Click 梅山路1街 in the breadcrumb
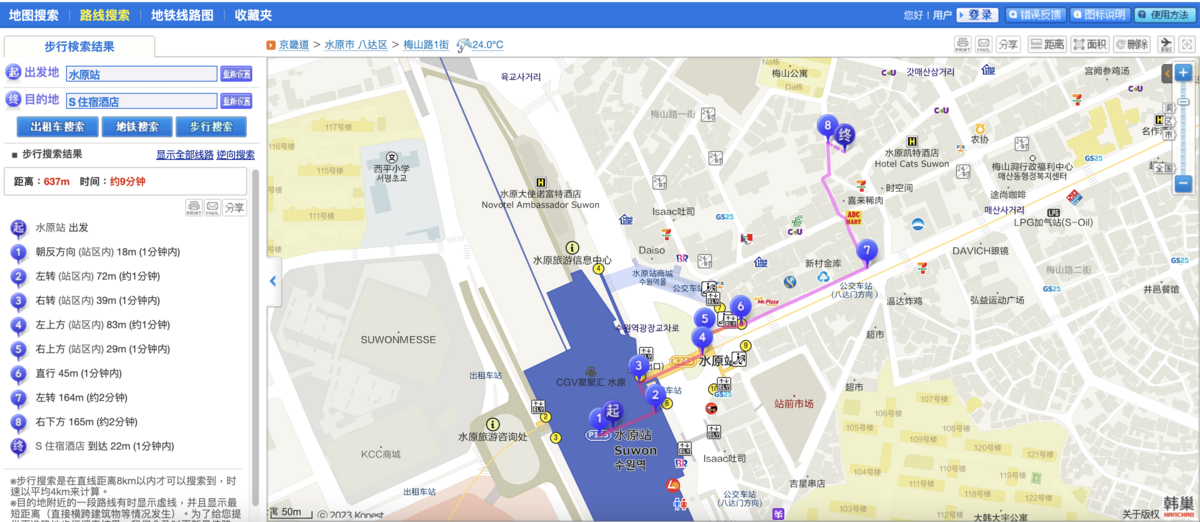The image size is (1200, 522). point(425,45)
